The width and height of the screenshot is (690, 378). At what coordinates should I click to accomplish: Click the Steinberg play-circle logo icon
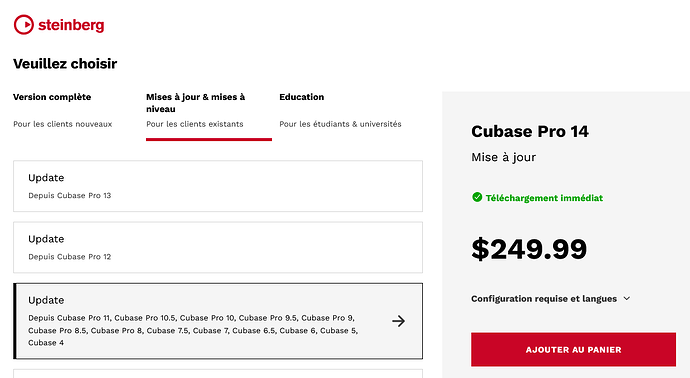[x=23, y=25]
